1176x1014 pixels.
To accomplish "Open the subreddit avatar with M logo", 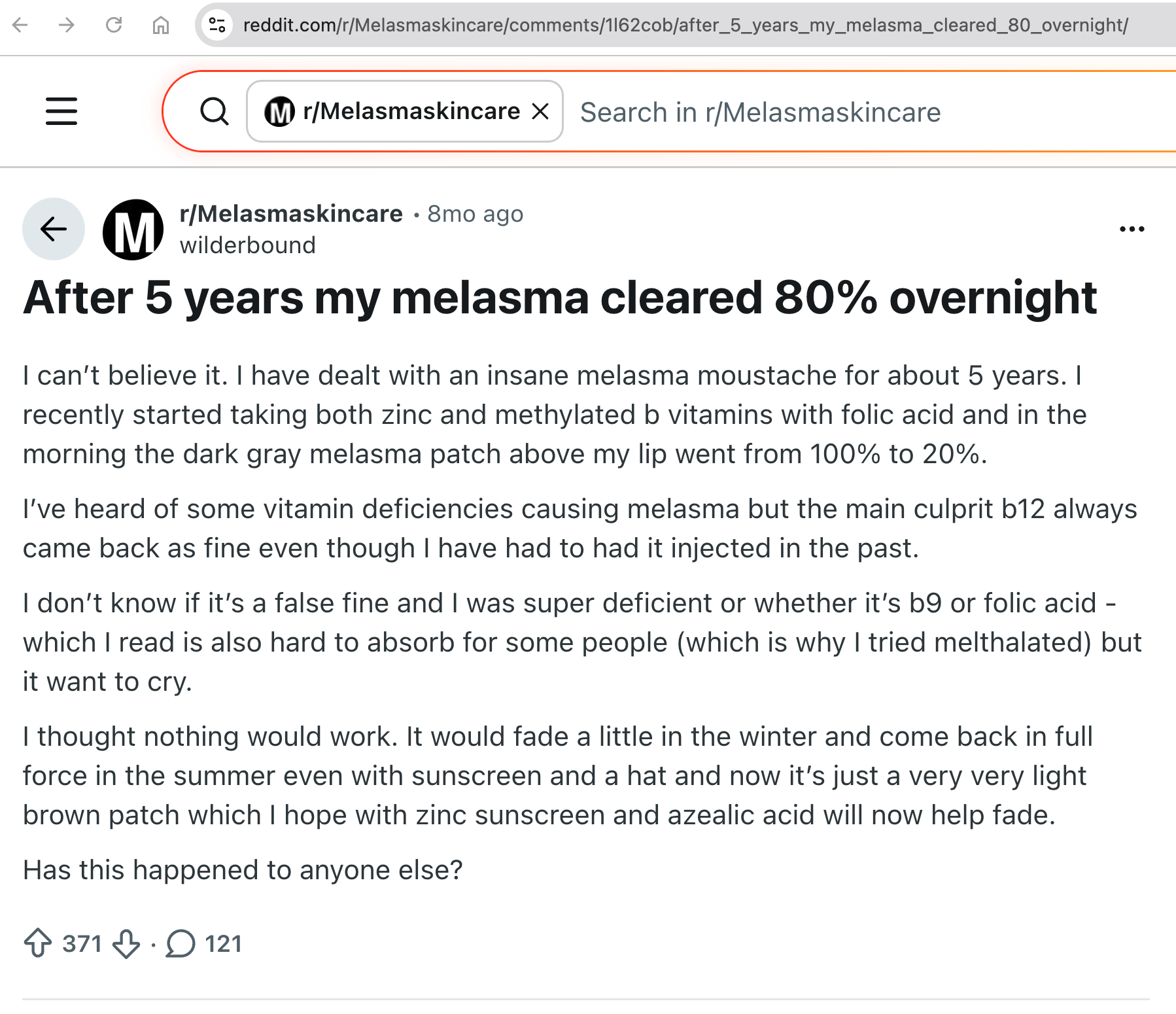I will [133, 230].
